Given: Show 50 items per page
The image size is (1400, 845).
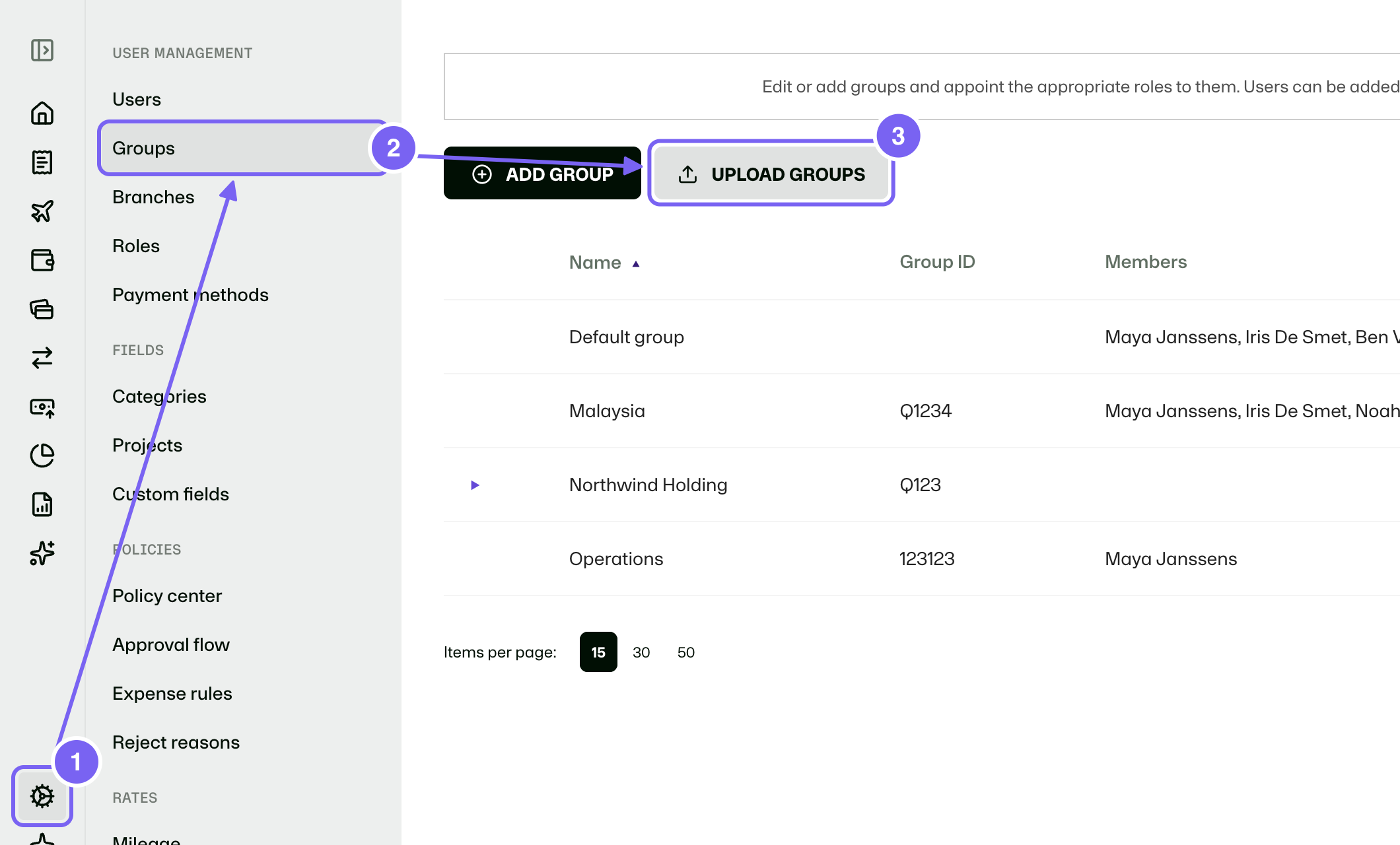Looking at the screenshot, I should click(686, 652).
